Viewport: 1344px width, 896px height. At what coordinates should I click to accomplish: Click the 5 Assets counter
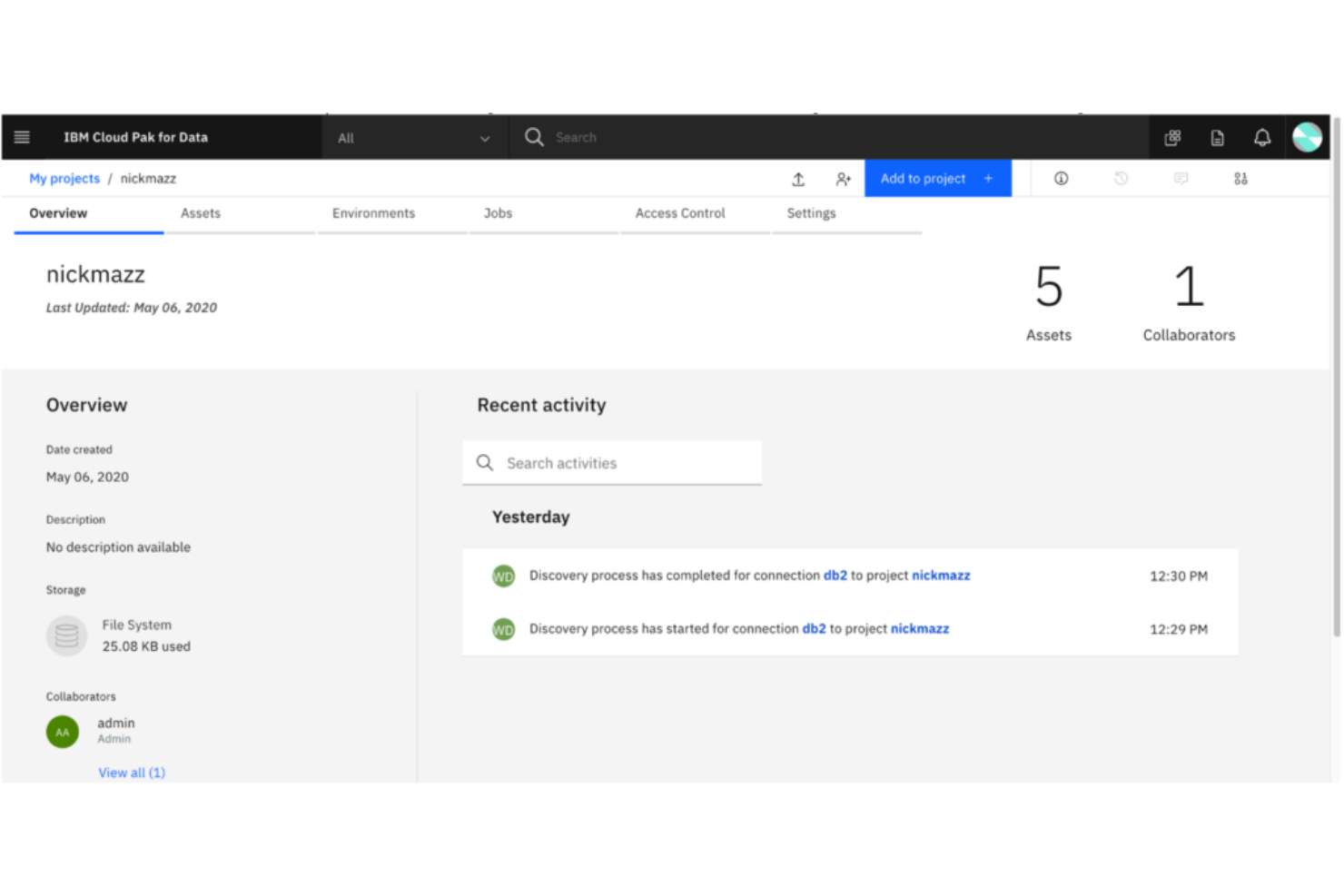click(x=1049, y=303)
